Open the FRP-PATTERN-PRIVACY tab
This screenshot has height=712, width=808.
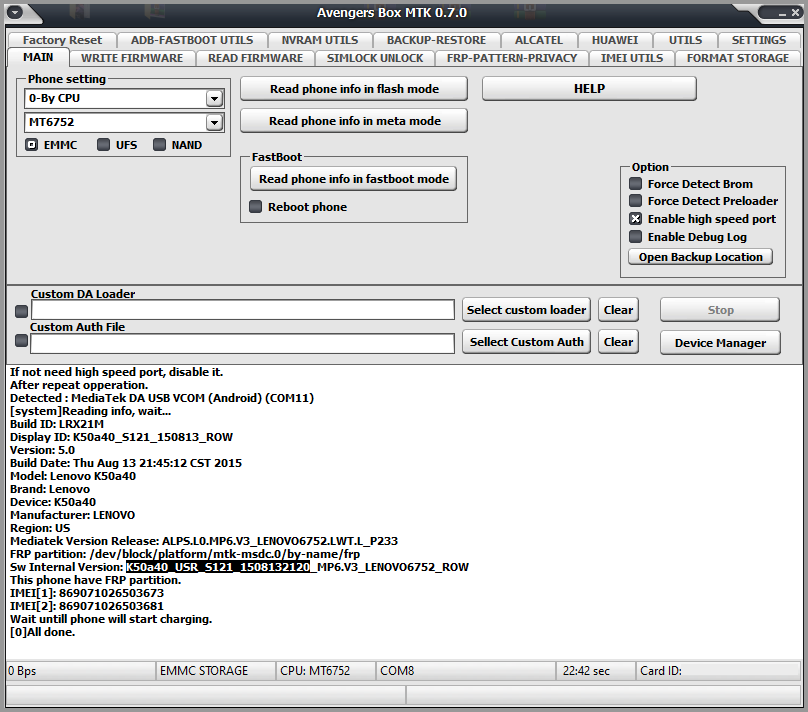point(512,58)
